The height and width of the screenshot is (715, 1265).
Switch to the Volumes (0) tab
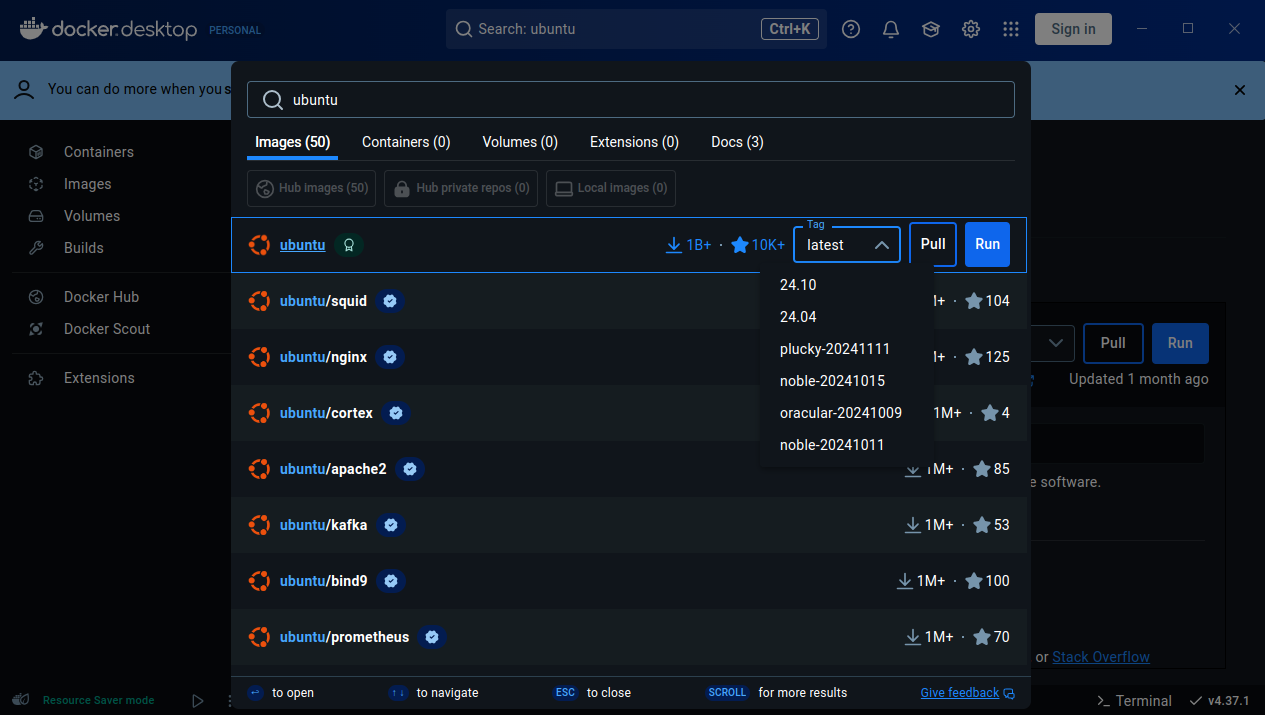pyautogui.click(x=520, y=142)
